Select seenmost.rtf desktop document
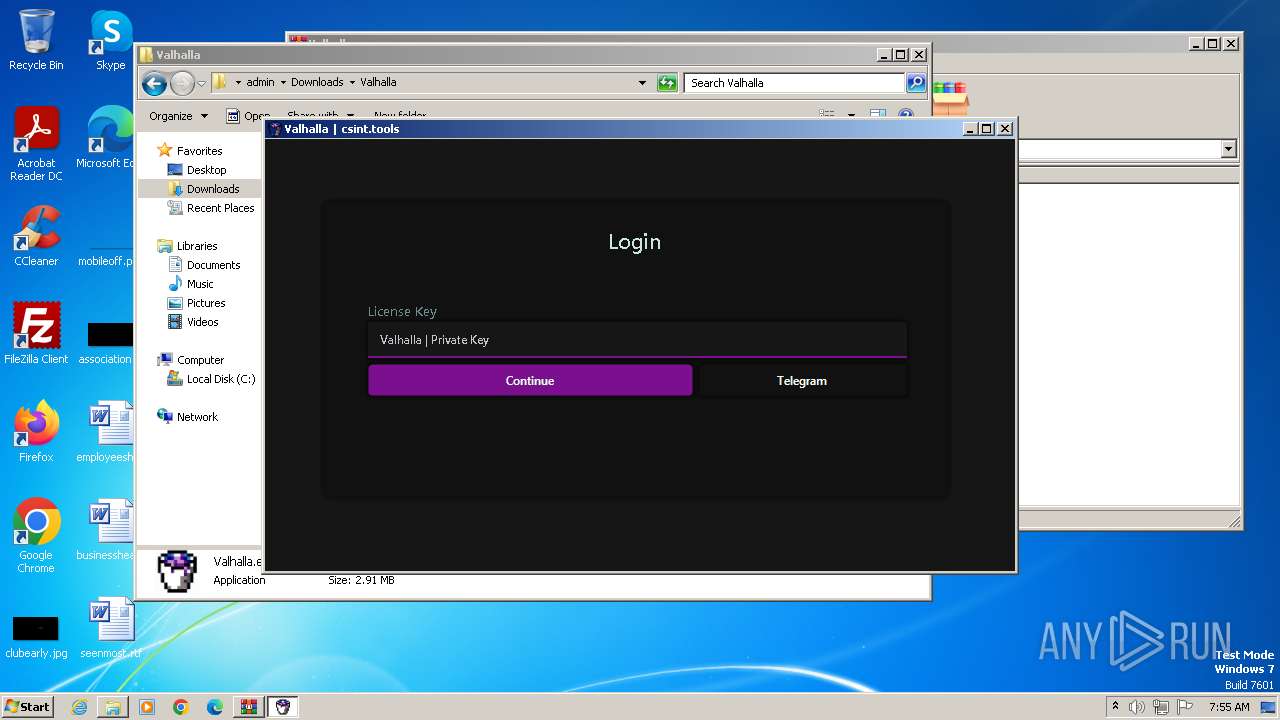 110,628
